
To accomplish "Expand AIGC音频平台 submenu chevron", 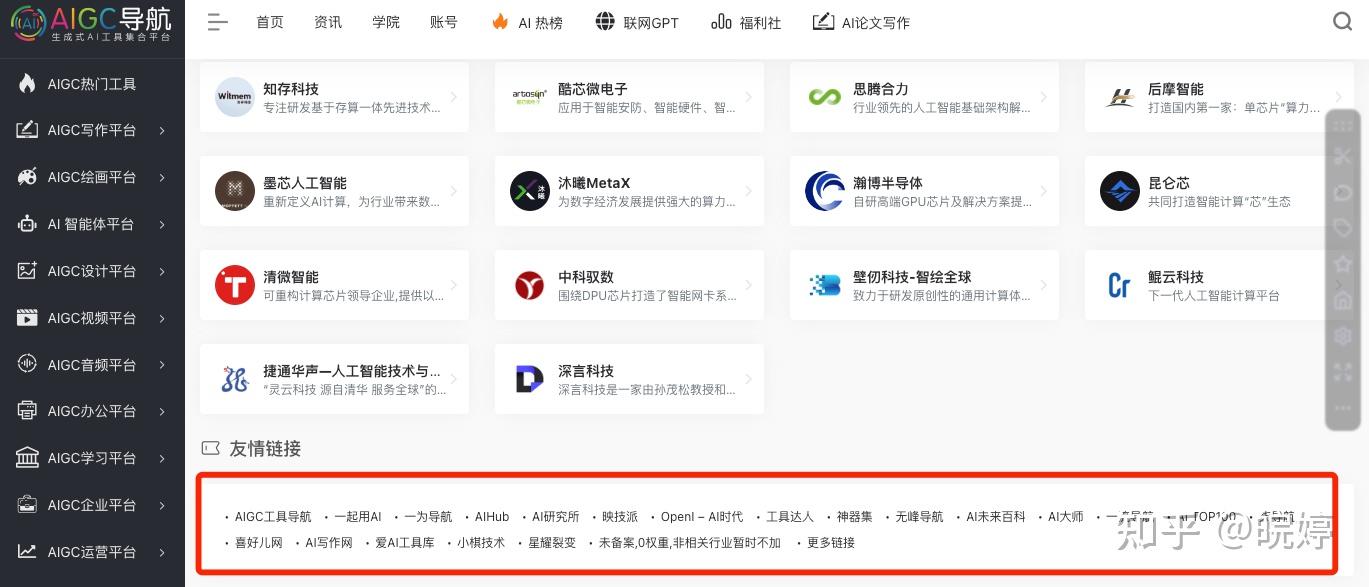I will click(x=162, y=365).
